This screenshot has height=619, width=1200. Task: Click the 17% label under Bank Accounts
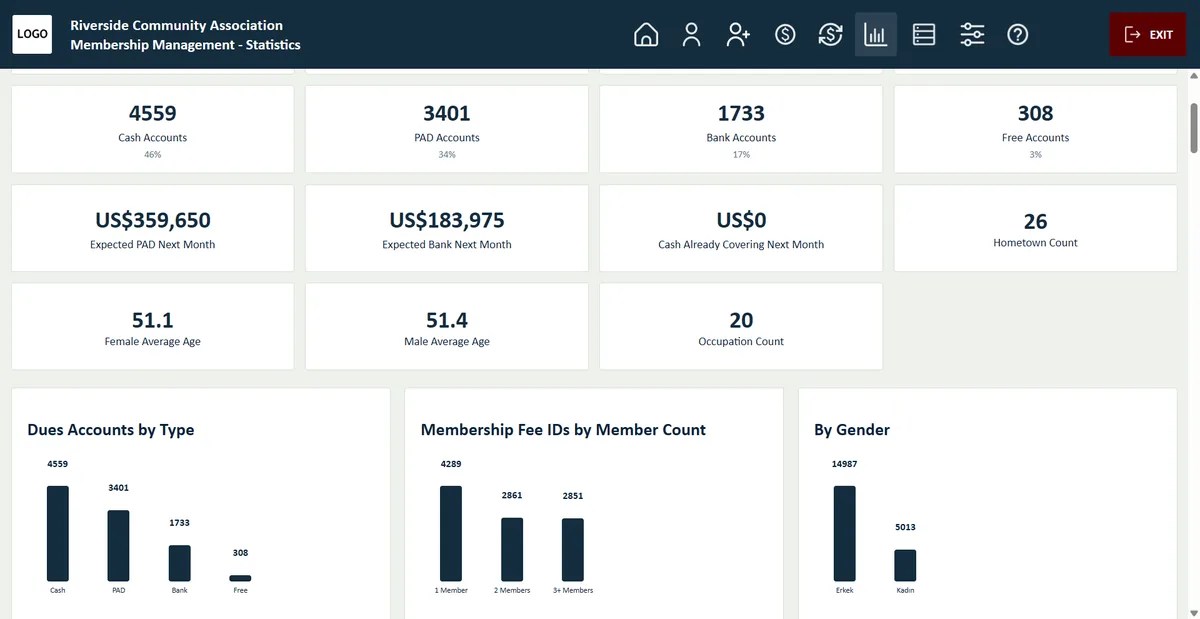[741, 155]
